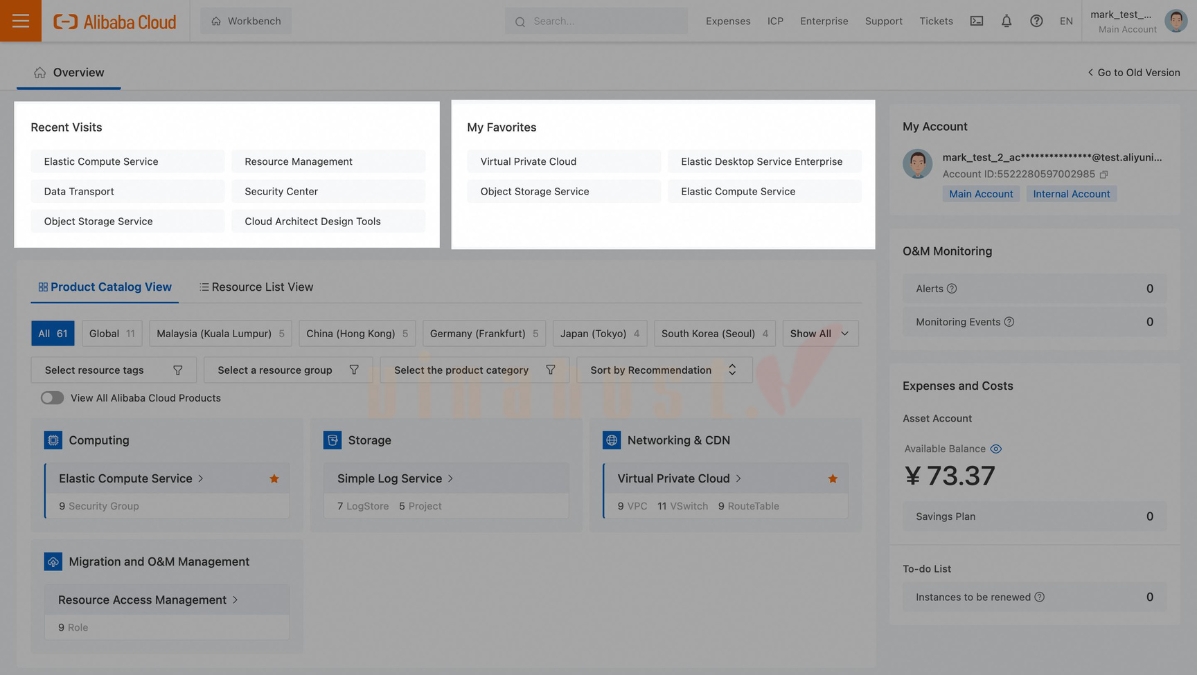Click the My Account profile avatar
Screen dimensions: 1200x675
pyautogui.click(x=918, y=165)
